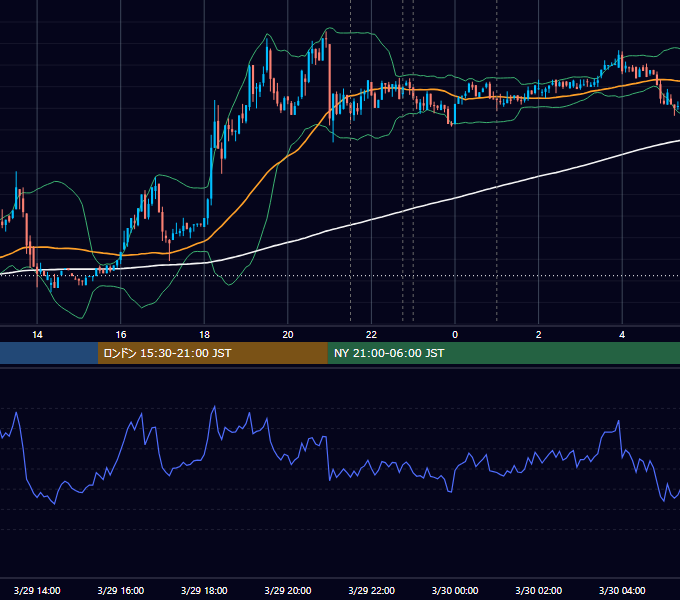Viewport: 680px width, 600px height.
Task: Click the '3/29 20:00' date label
Action: point(288,590)
